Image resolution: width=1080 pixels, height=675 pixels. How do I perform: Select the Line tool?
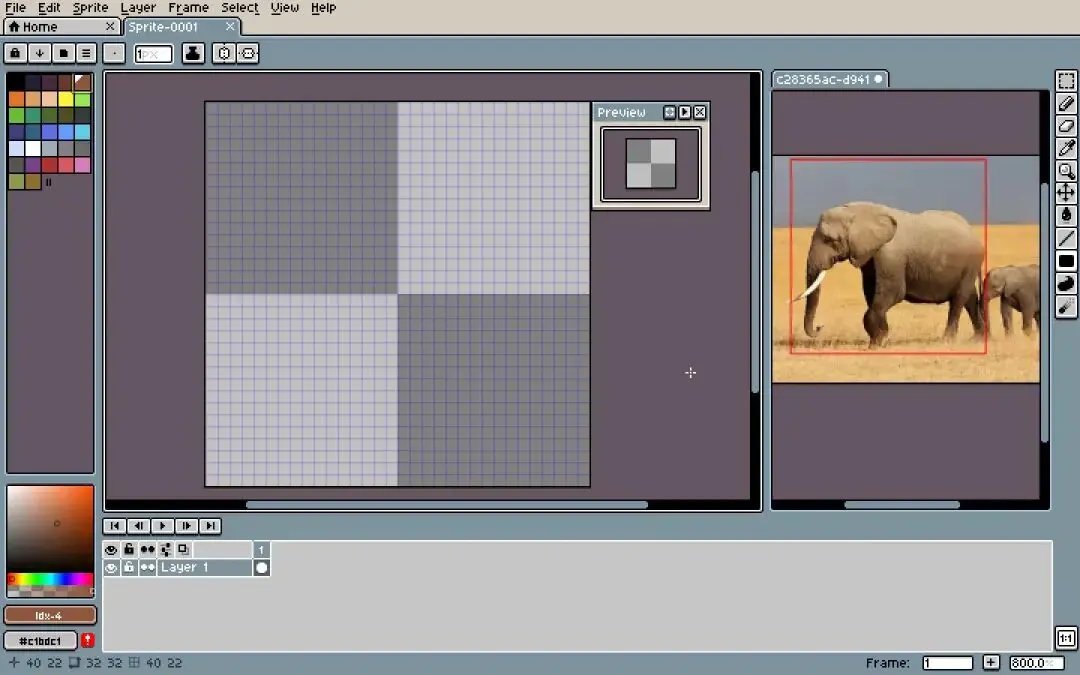(1066, 238)
